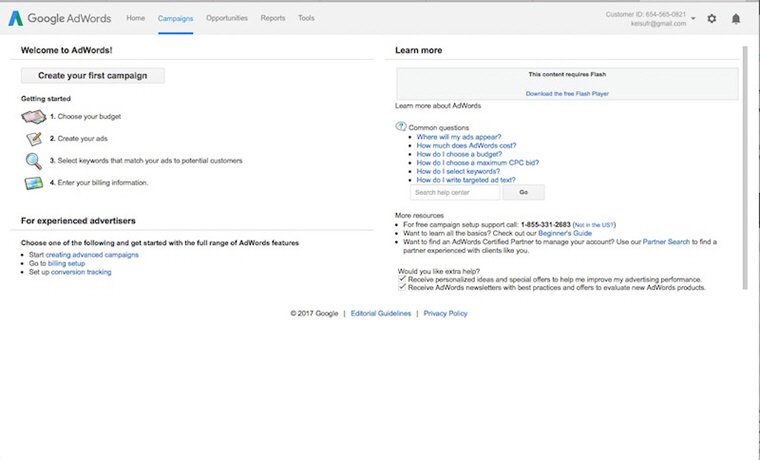
Task: Go to billing setup link
Action: click(x=66, y=264)
